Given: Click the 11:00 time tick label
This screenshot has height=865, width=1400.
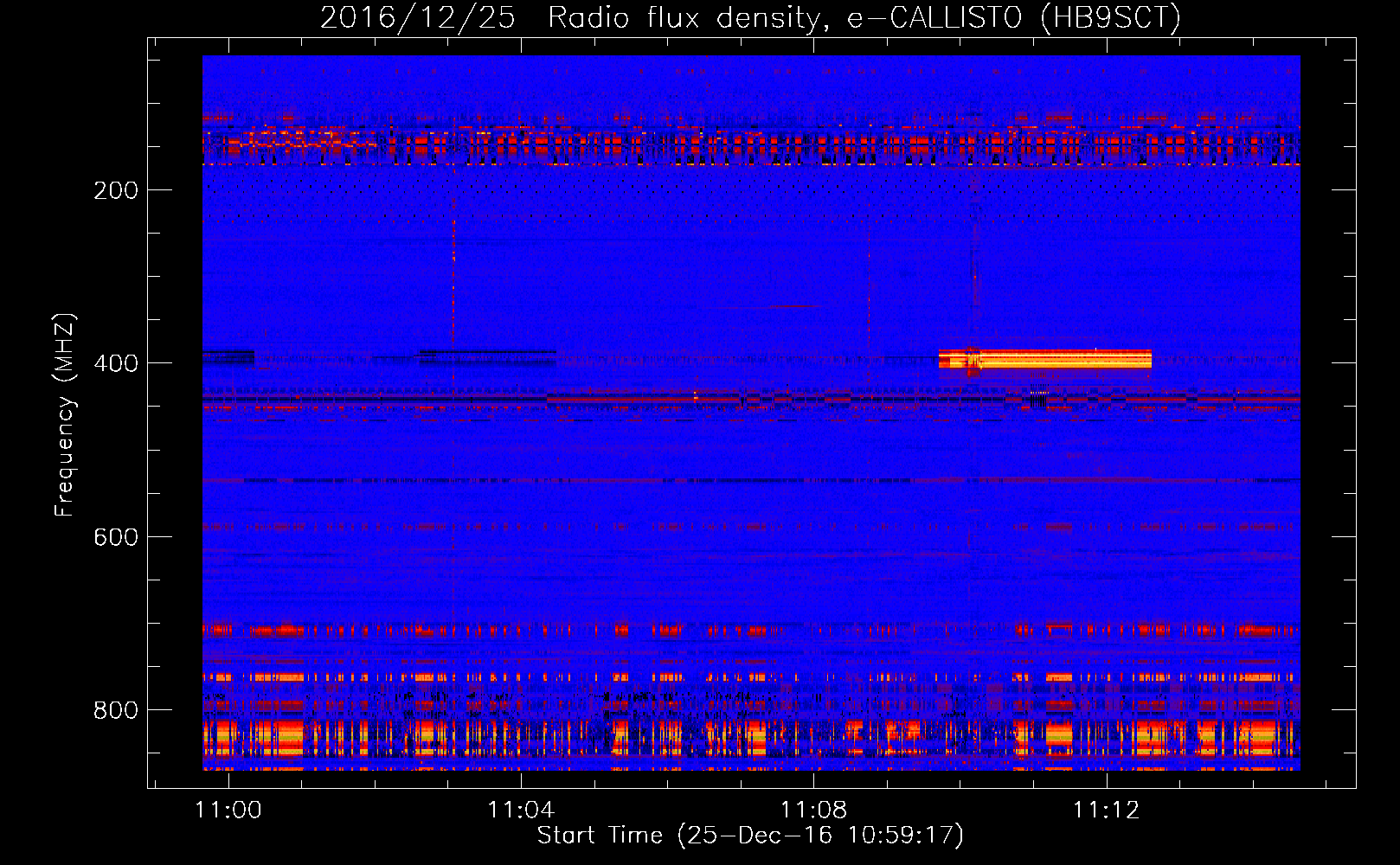Looking at the screenshot, I should pos(228,810).
